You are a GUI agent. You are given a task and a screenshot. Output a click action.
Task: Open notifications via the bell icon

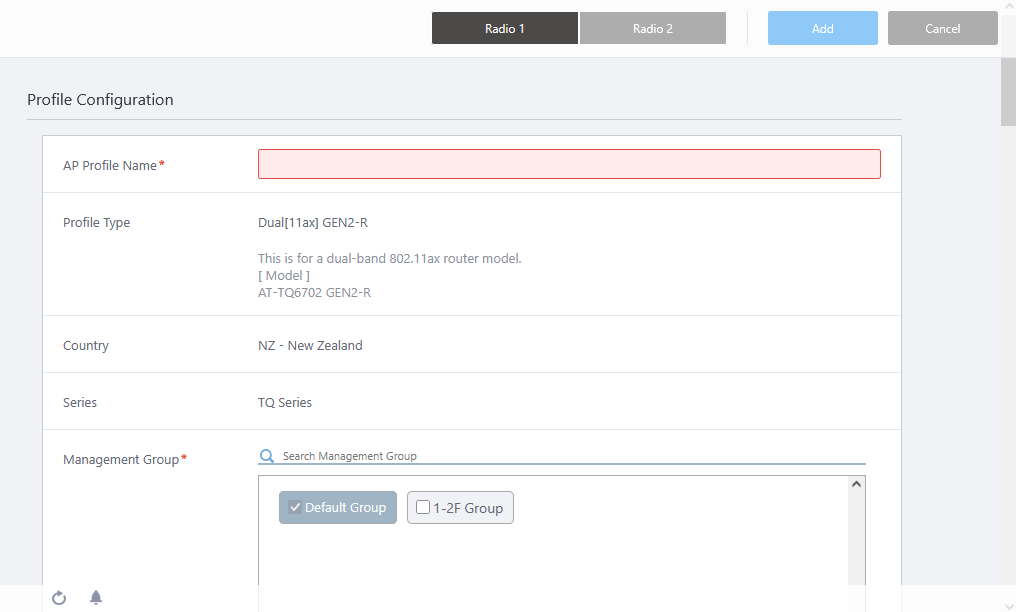click(96, 598)
